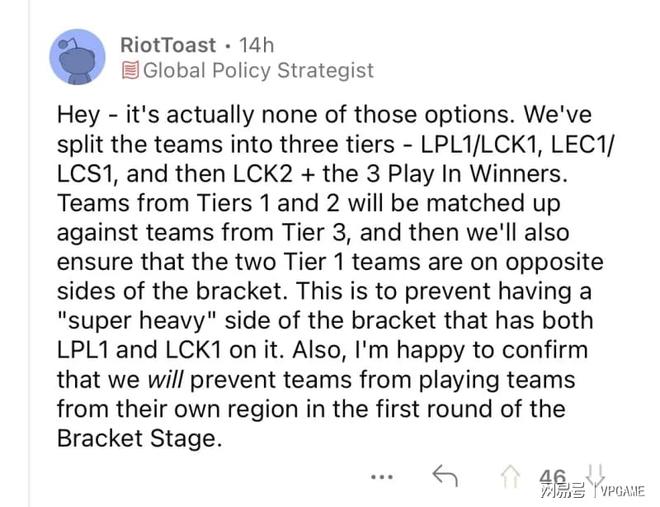Select the Global Policy Strategist flair text

coord(258,70)
